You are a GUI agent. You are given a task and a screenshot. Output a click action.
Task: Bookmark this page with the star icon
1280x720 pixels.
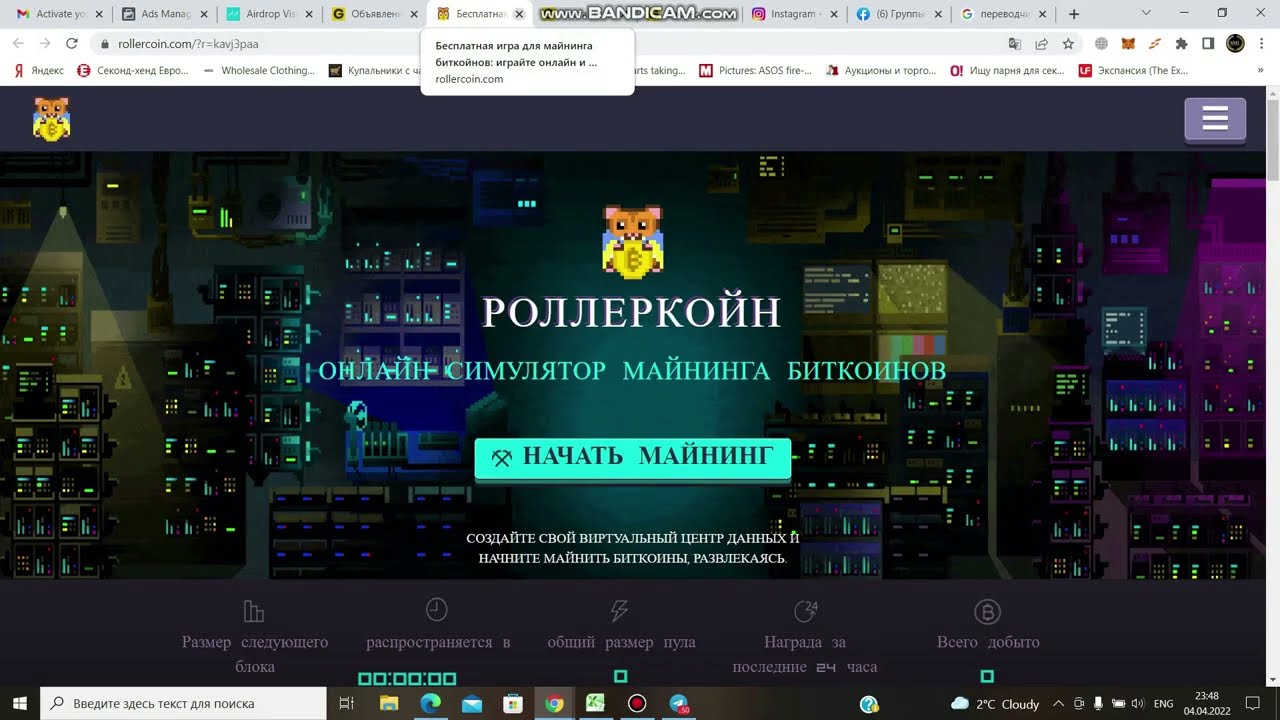click(1068, 44)
